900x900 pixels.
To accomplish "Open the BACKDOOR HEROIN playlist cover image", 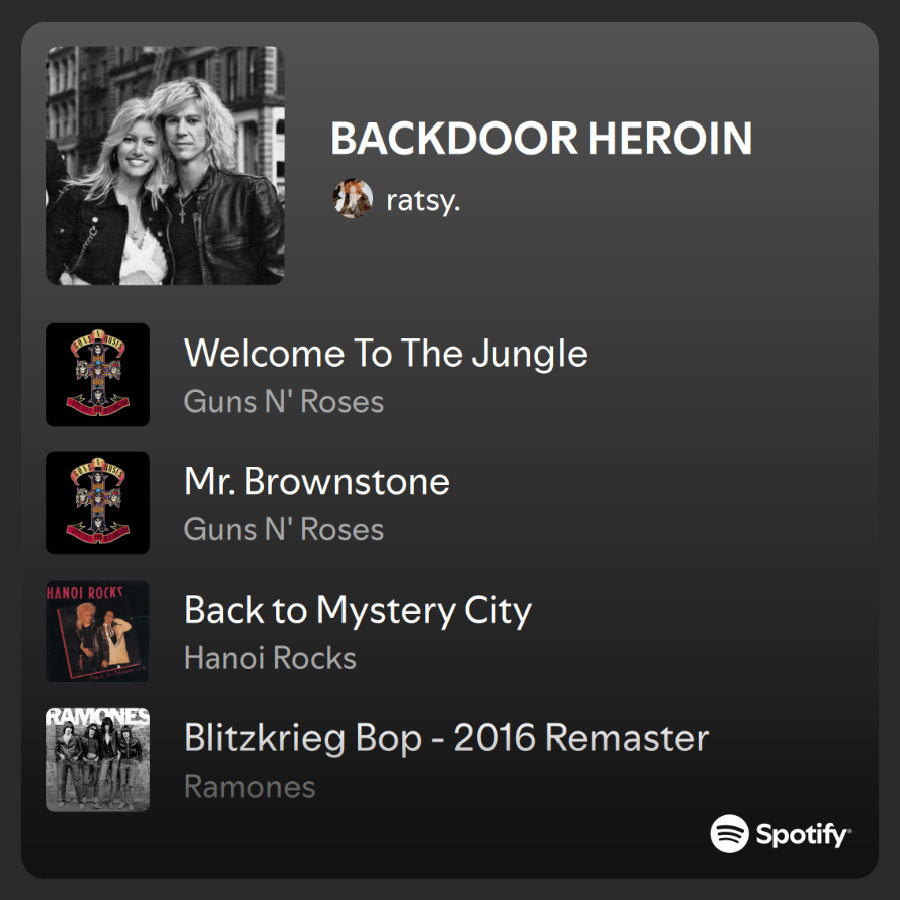I will click(165, 166).
